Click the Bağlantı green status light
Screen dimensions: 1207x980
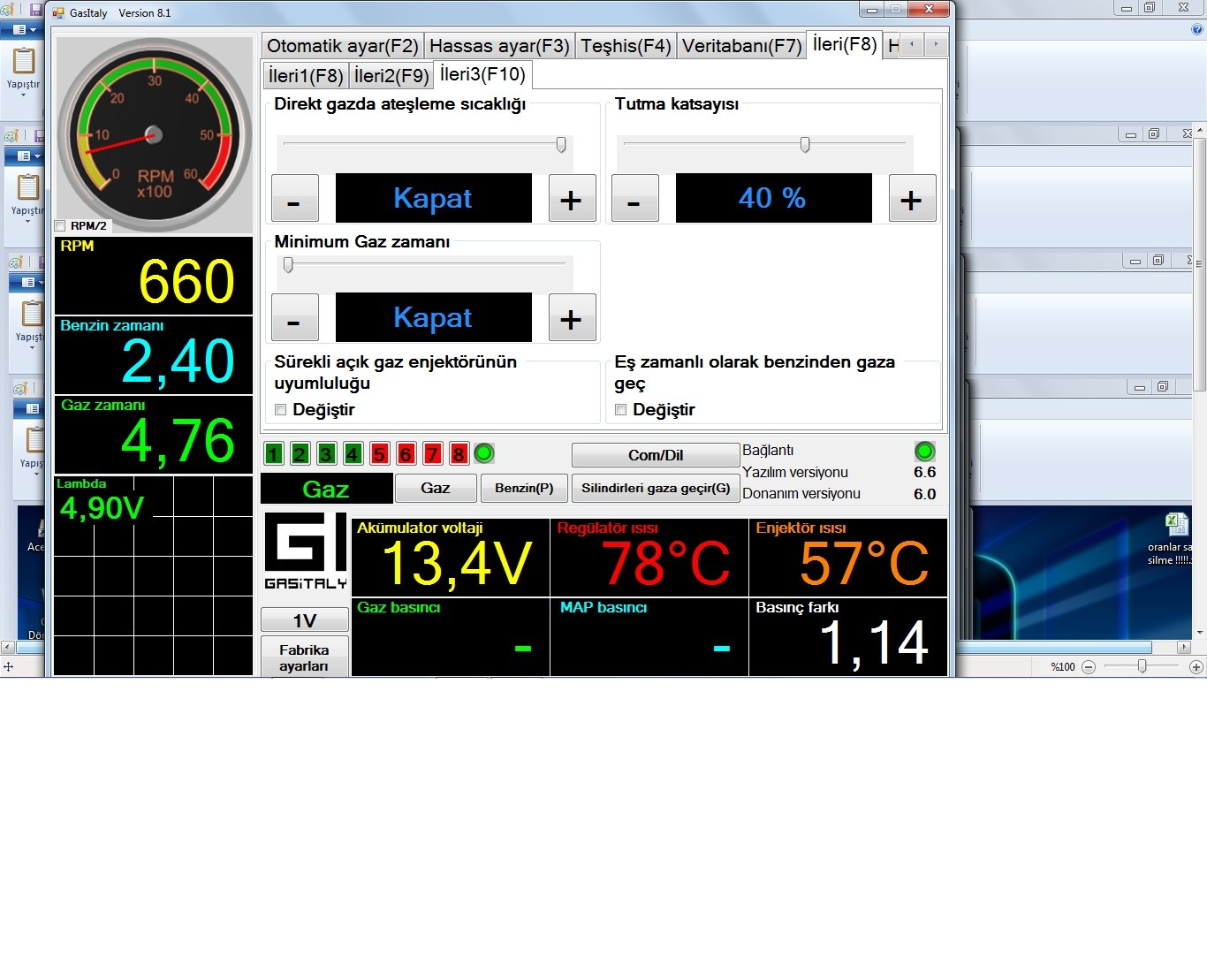click(x=924, y=452)
